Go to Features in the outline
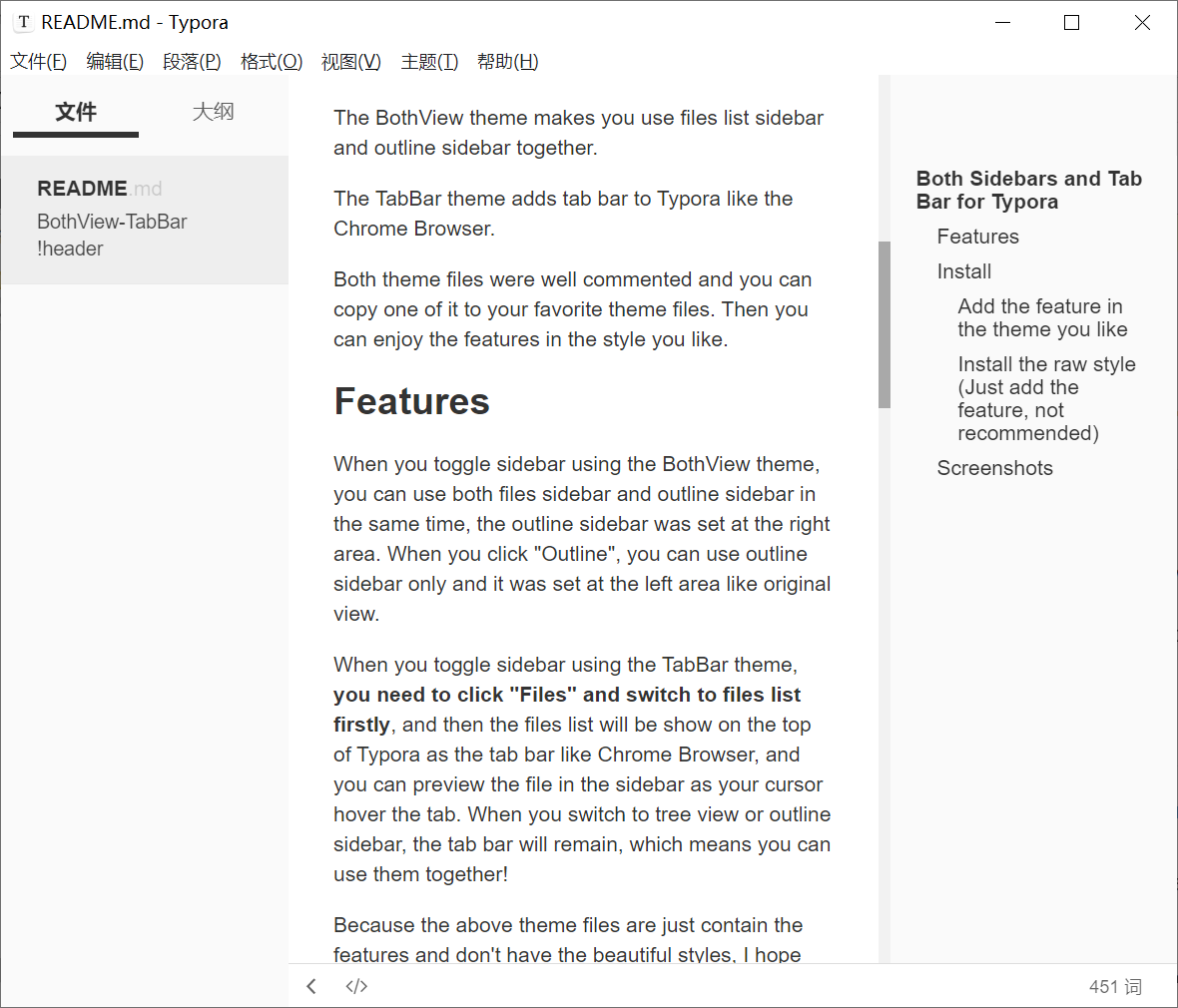1178x1008 pixels. 977,237
